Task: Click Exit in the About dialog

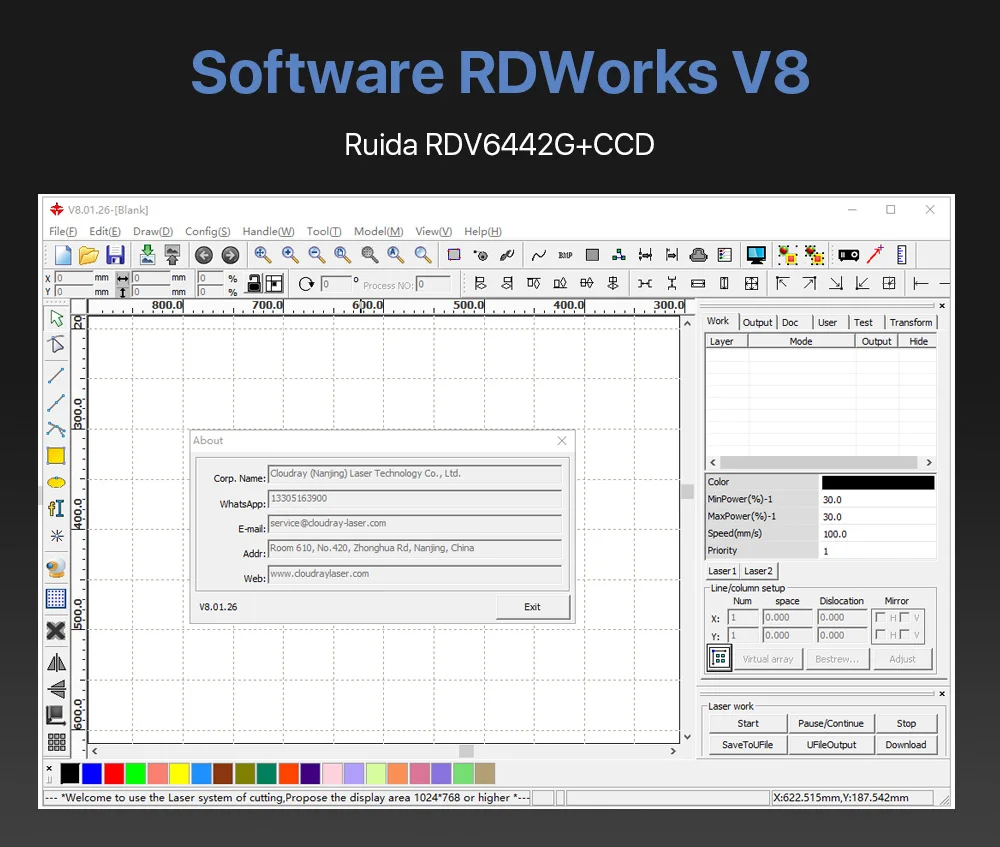Action: coord(533,607)
